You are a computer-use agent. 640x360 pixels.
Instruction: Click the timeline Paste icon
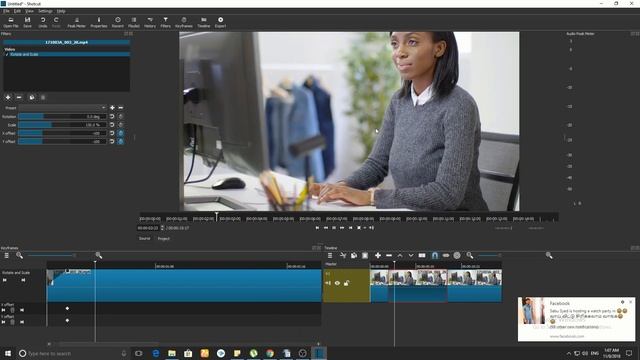(365, 256)
